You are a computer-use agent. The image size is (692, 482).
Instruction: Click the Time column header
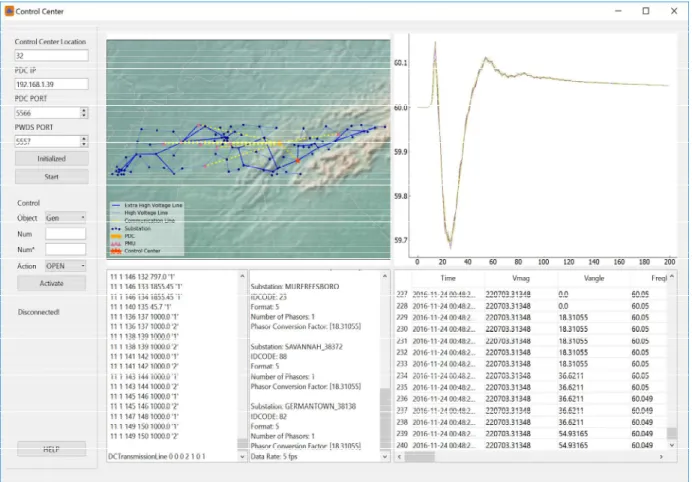pyautogui.click(x=448, y=278)
